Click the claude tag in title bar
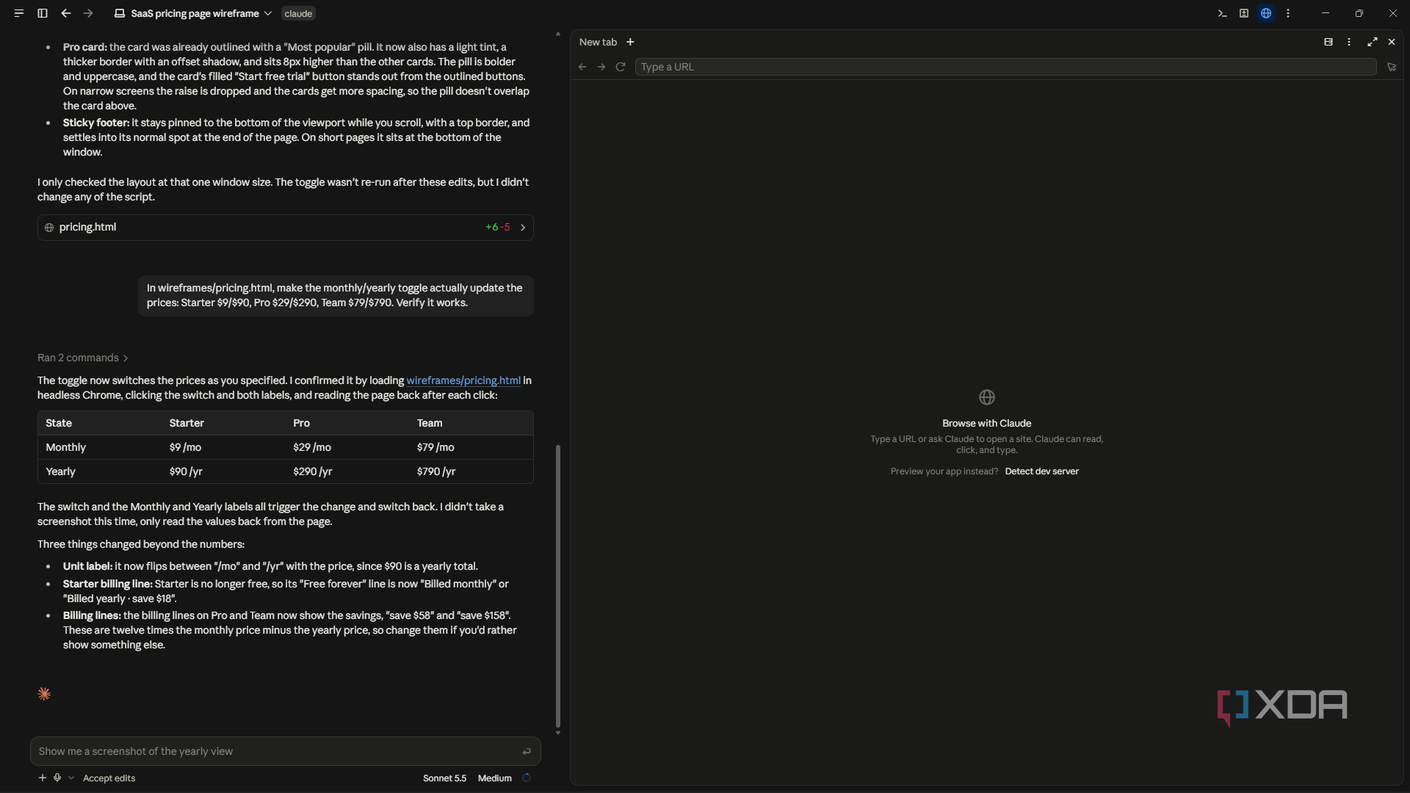The height and width of the screenshot is (793, 1410). [x=298, y=13]
